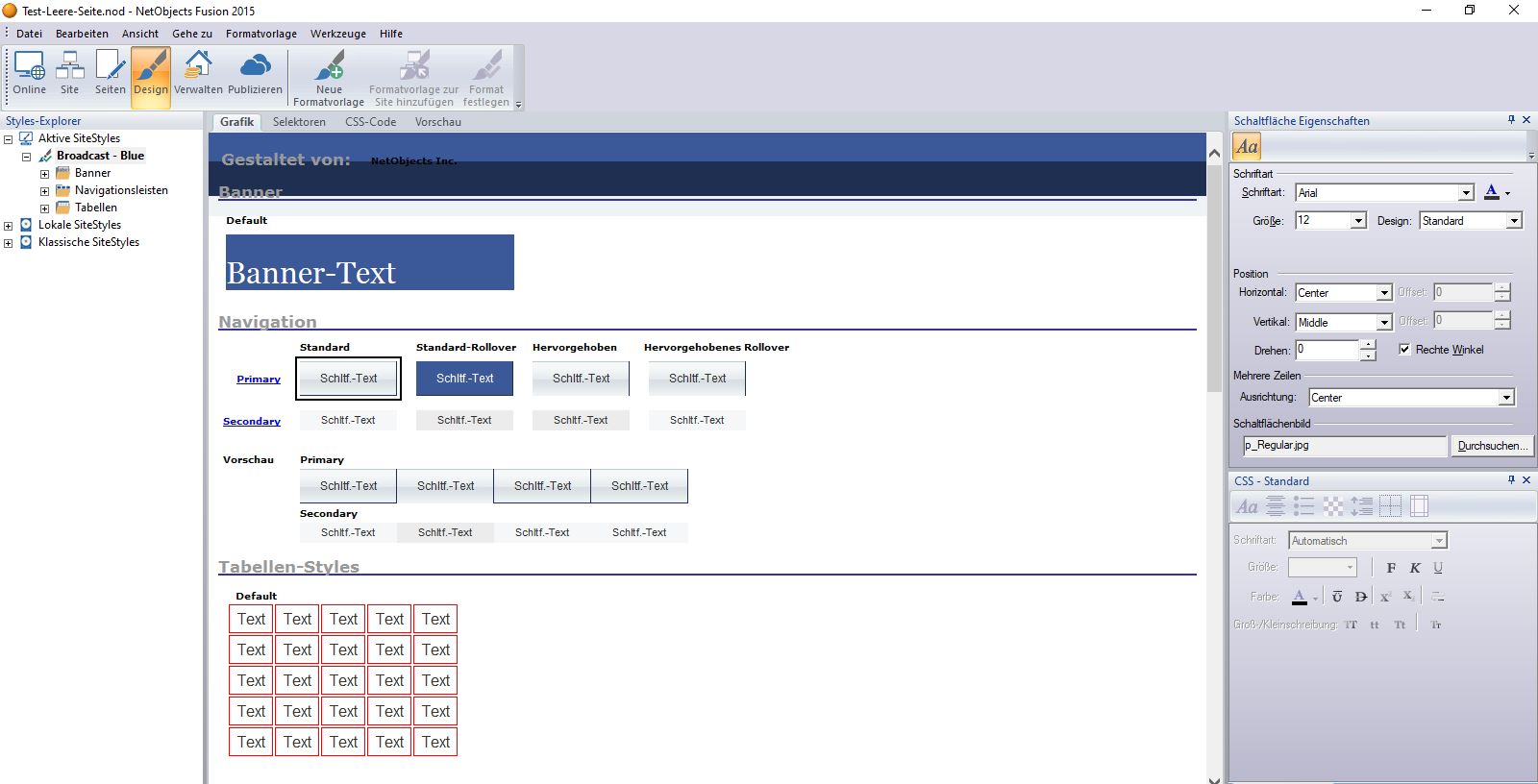Open the font color picker swatch
The image size is (1538, 784).
pyautogui.click(x=1492, y=192)
